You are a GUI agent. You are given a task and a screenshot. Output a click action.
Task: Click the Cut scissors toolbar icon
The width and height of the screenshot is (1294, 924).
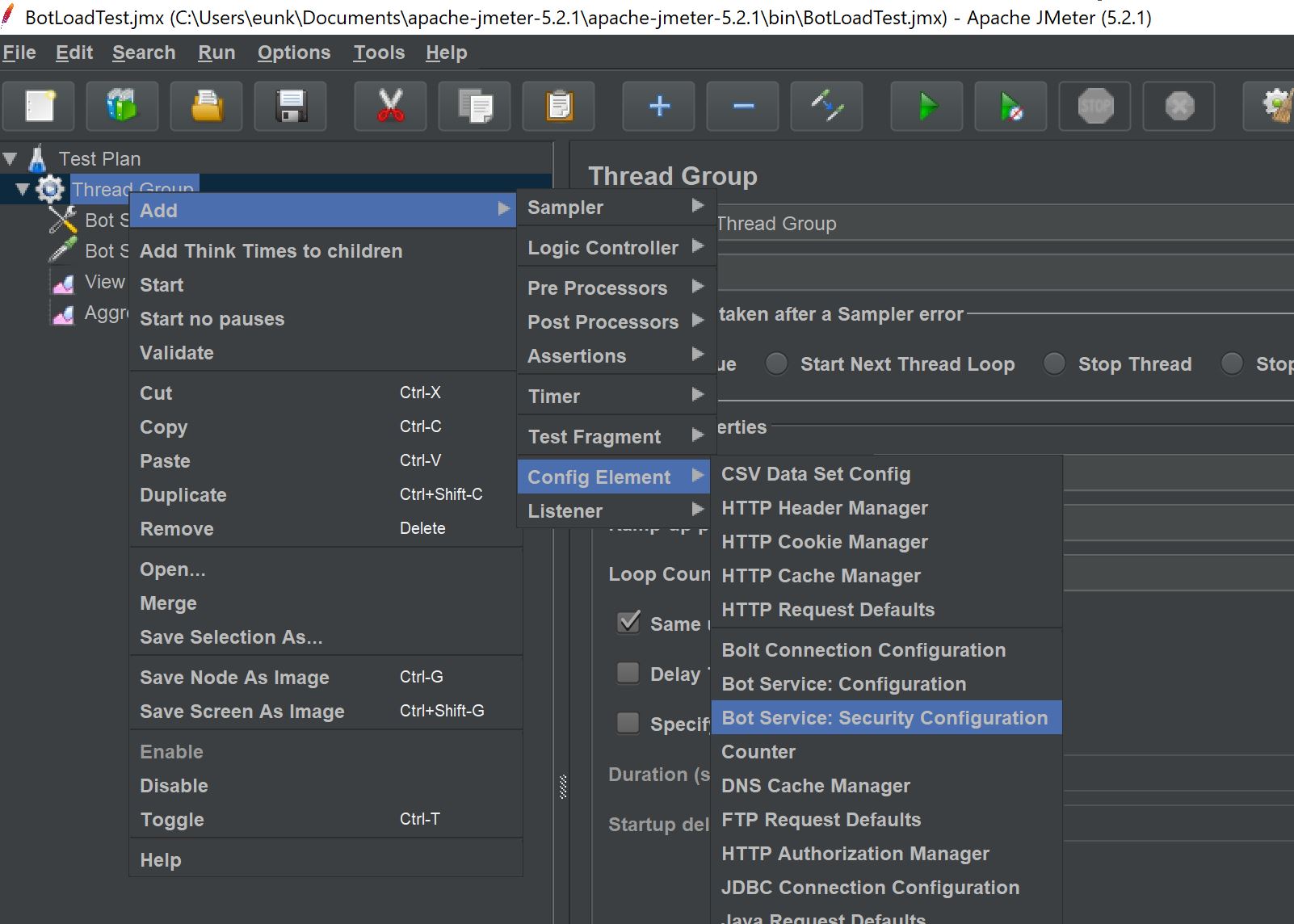[x=391, y=106]
